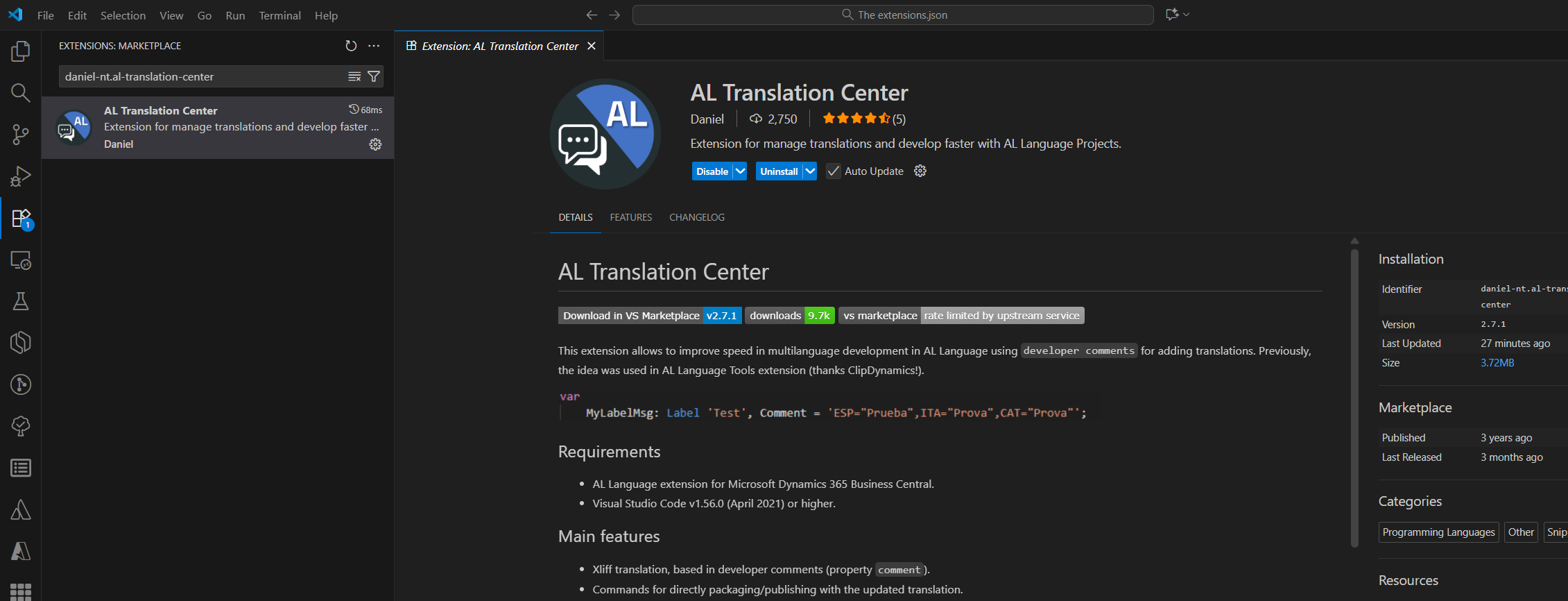The height and width of the screenshot is (601, 1568).
Task: Click the five-star rating link
Action: 864,119
